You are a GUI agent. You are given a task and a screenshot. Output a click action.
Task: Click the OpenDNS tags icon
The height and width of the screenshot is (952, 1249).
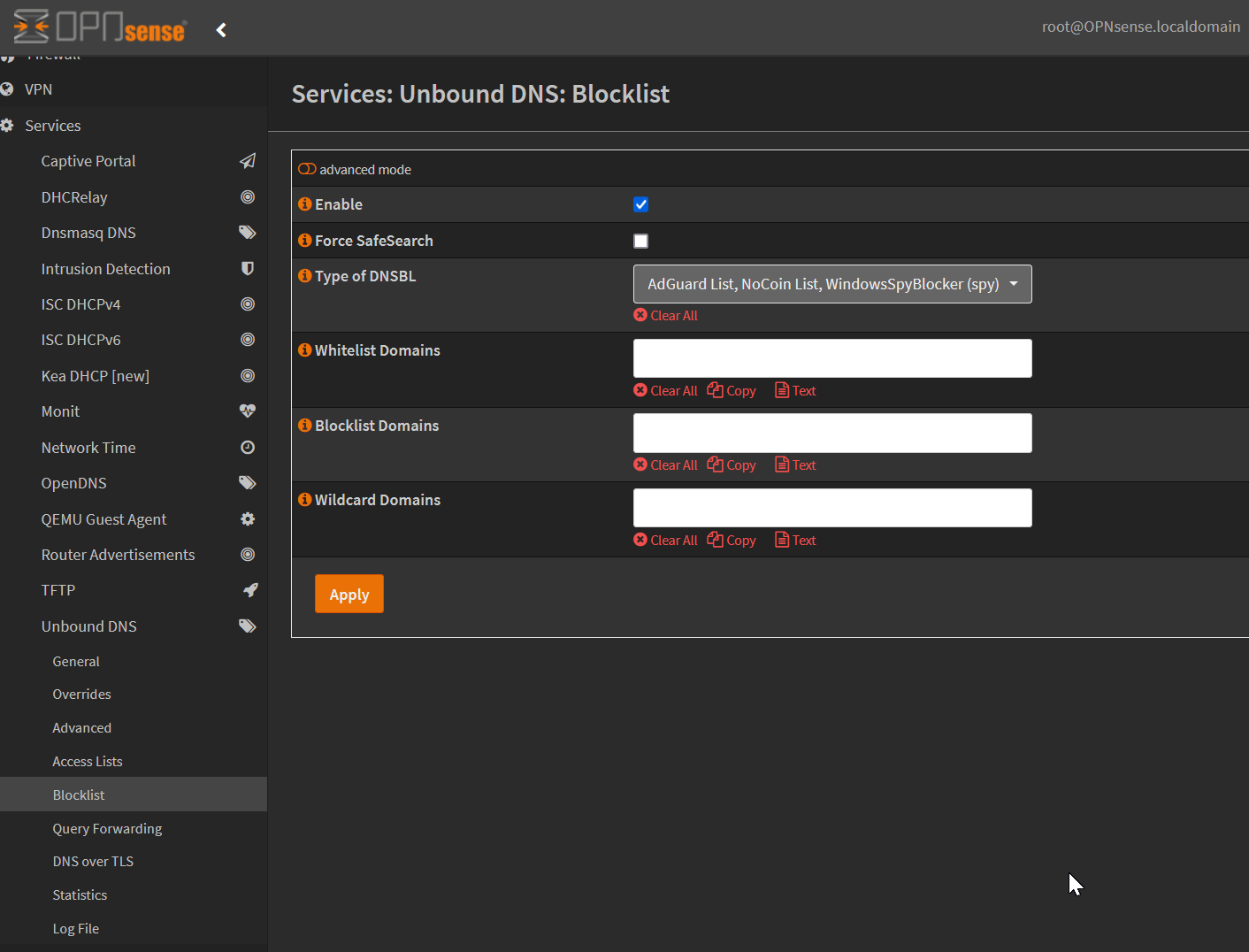point(248,483)
